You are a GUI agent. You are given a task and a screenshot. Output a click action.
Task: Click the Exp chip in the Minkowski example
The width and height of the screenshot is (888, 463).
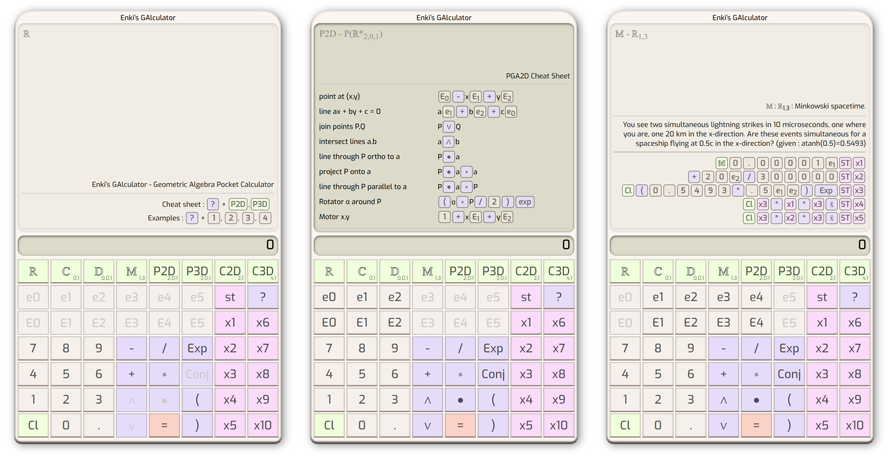point(826,191)
